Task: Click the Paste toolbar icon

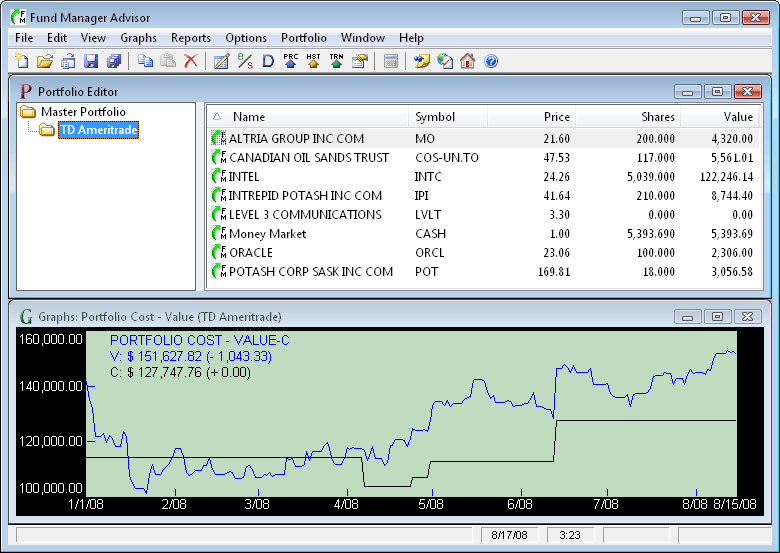Action: coord(168,61)
